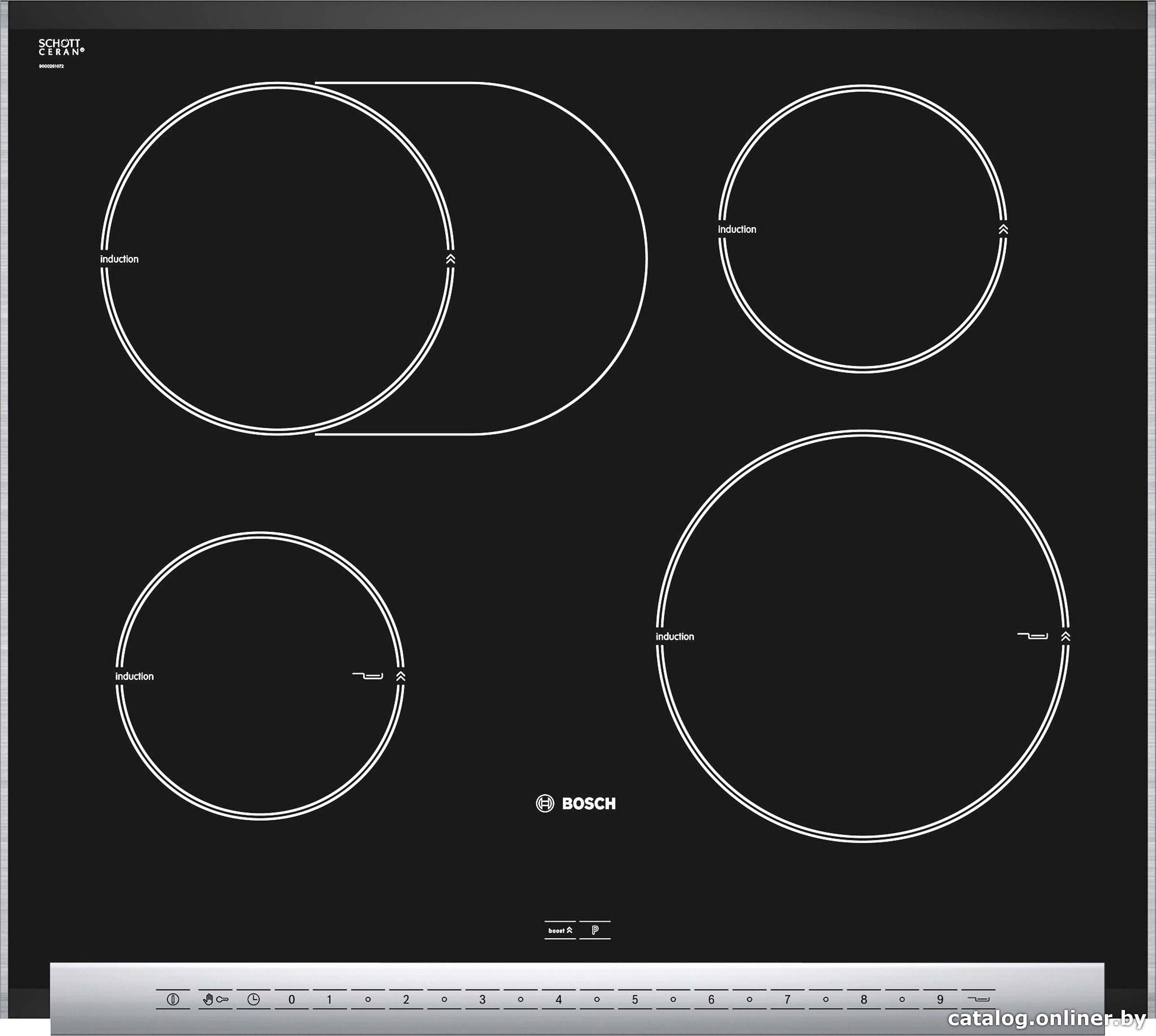Touch the double-chevron mark on top-right zone
The image size is (1156, 1036).
click(x=1004, y=229)
